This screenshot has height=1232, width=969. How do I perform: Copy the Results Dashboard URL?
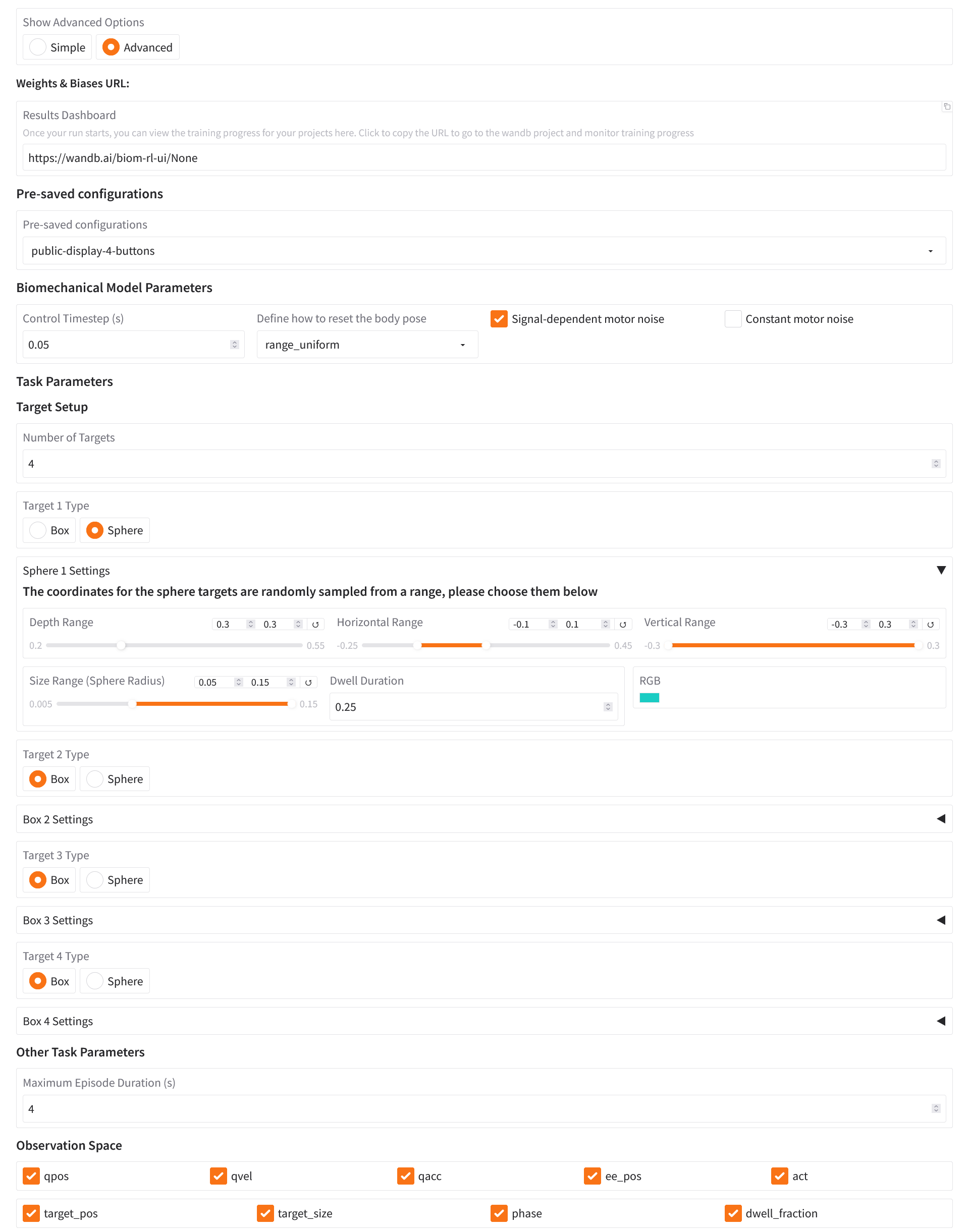(946, 106)
